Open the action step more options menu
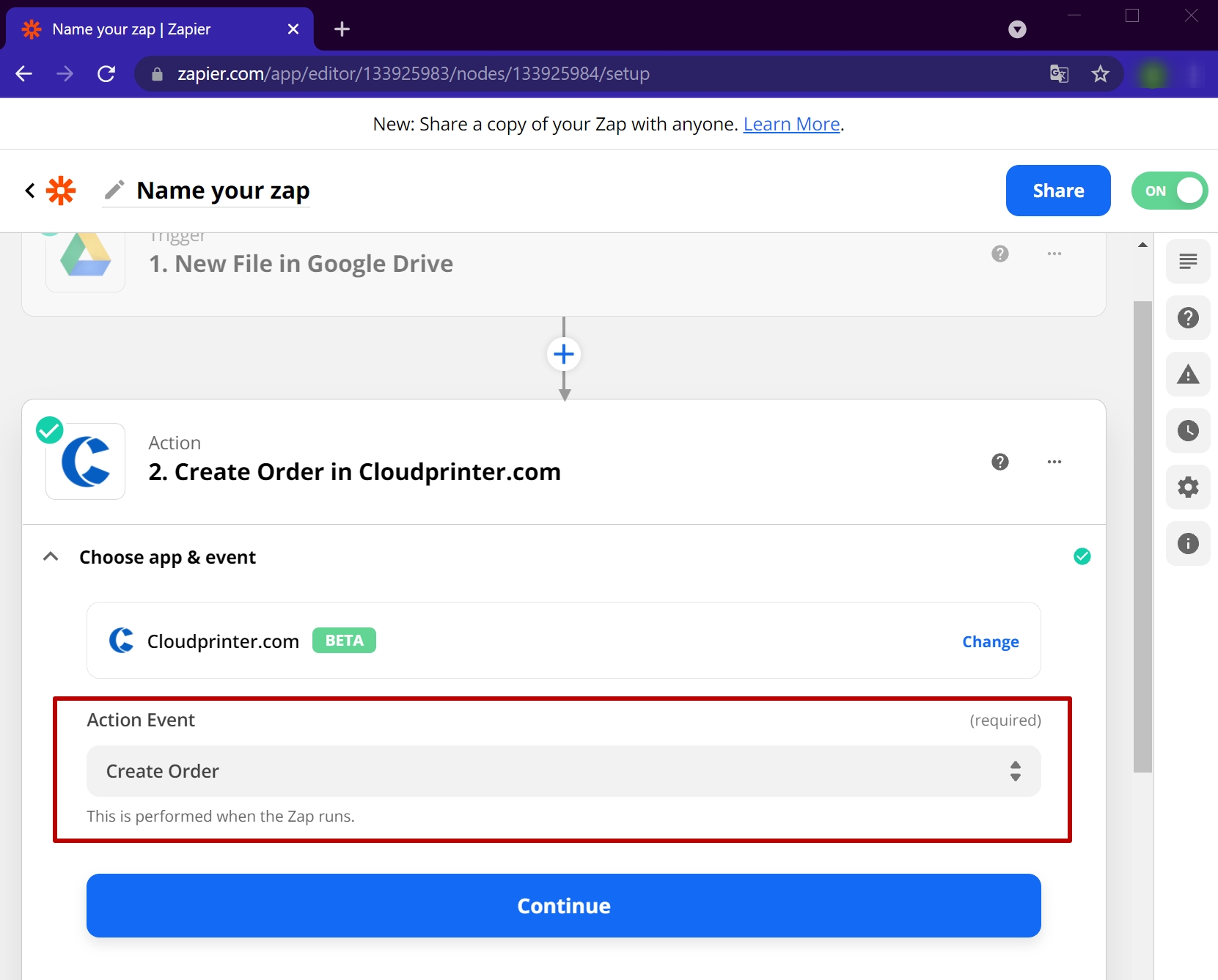The width and height of the screenshot is (1218, 980). click(x=1054, y=462)
